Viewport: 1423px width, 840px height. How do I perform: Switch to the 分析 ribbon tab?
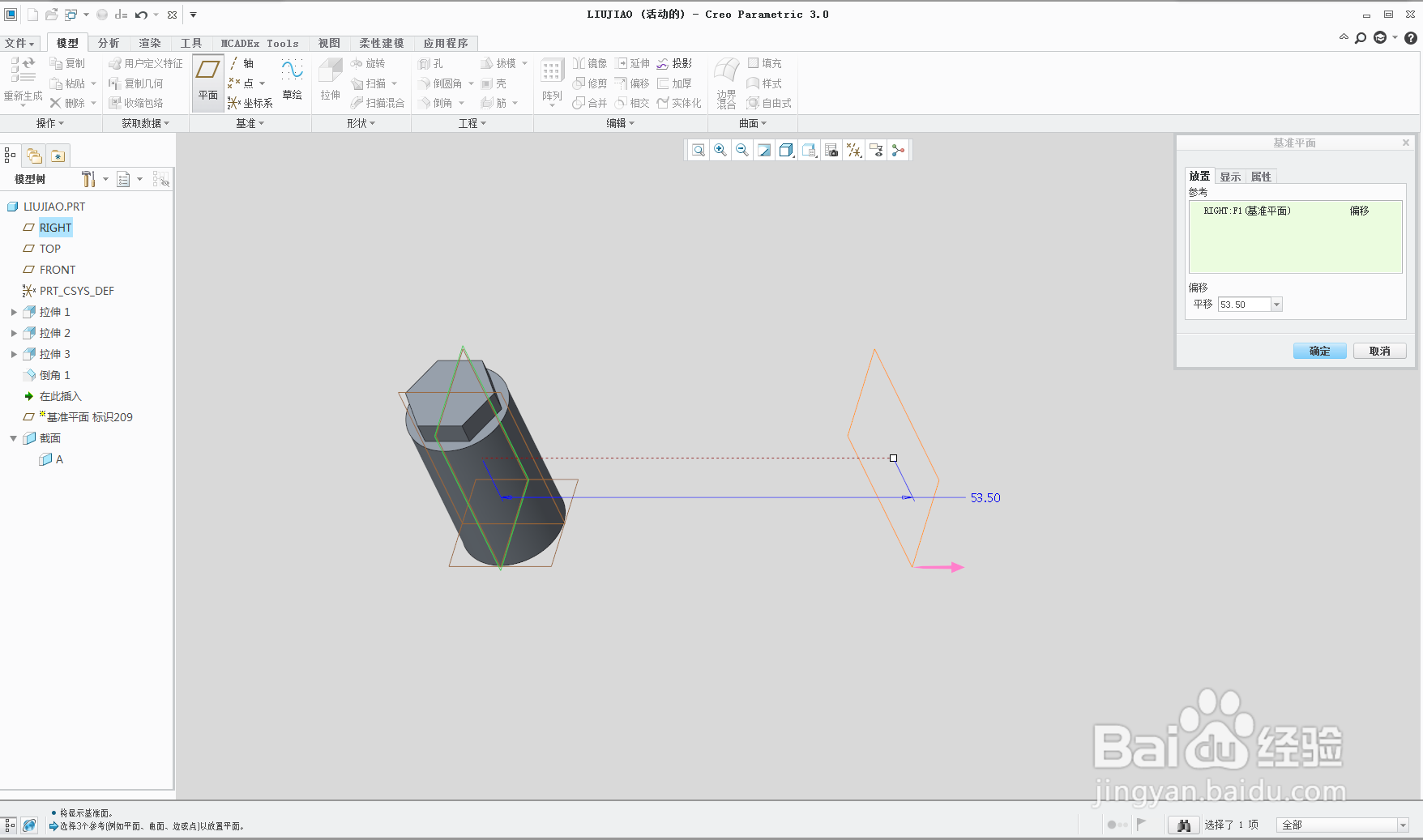109,43
